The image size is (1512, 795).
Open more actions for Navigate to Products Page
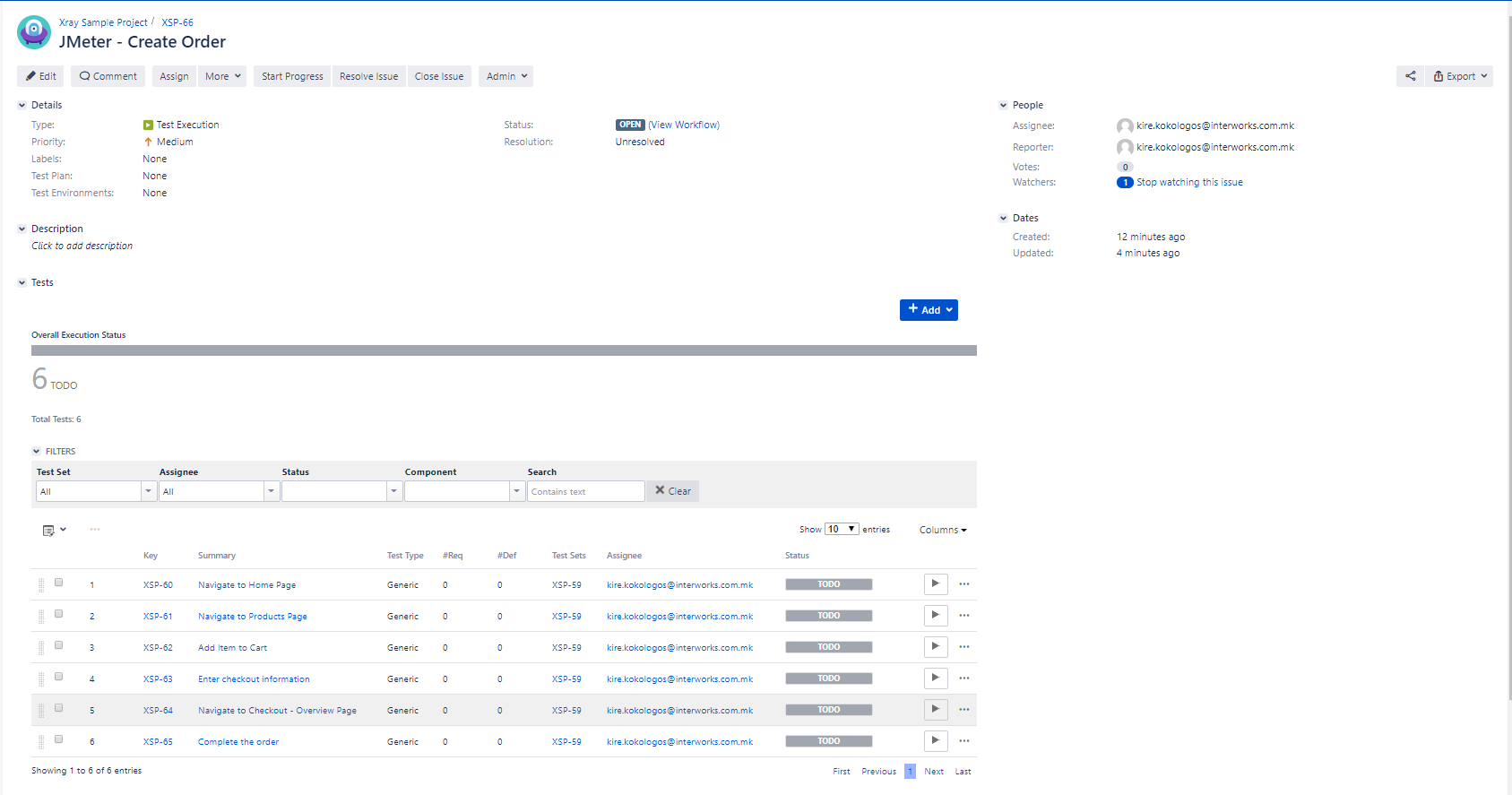pyautogui.click(x=964, y=616)
